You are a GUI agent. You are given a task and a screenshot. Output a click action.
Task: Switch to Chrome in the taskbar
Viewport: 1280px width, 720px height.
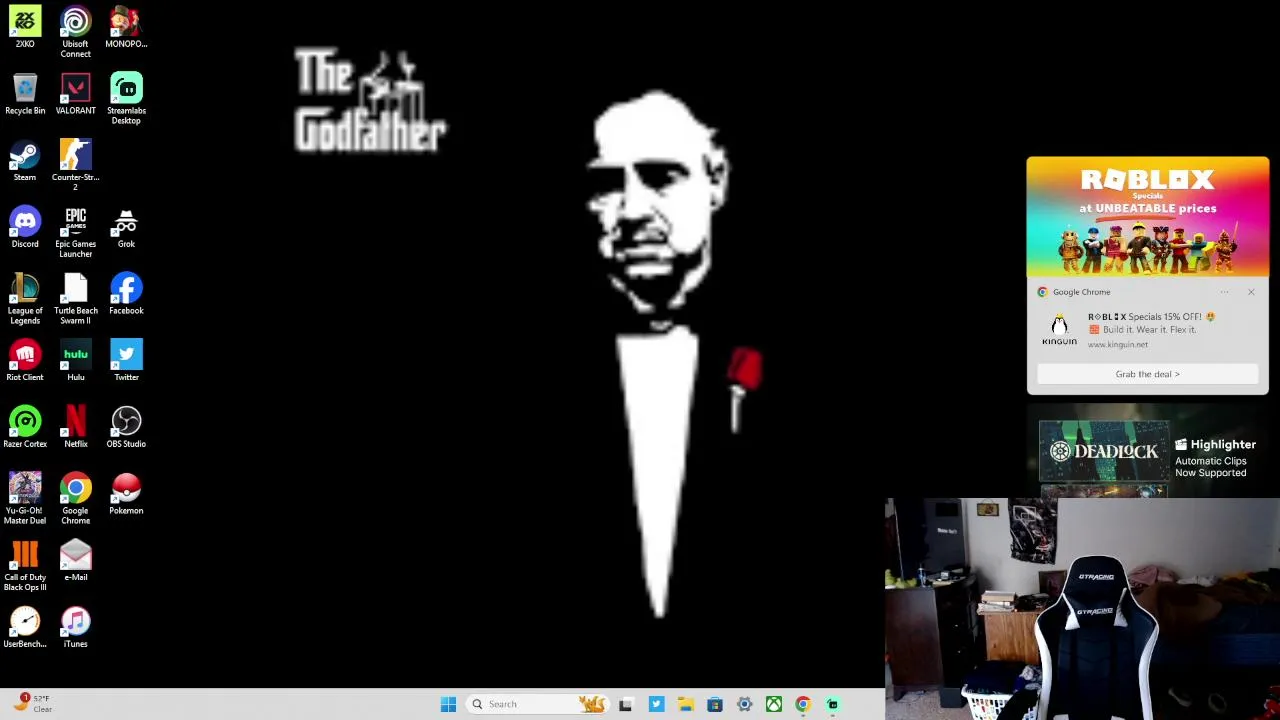(803, 704)
